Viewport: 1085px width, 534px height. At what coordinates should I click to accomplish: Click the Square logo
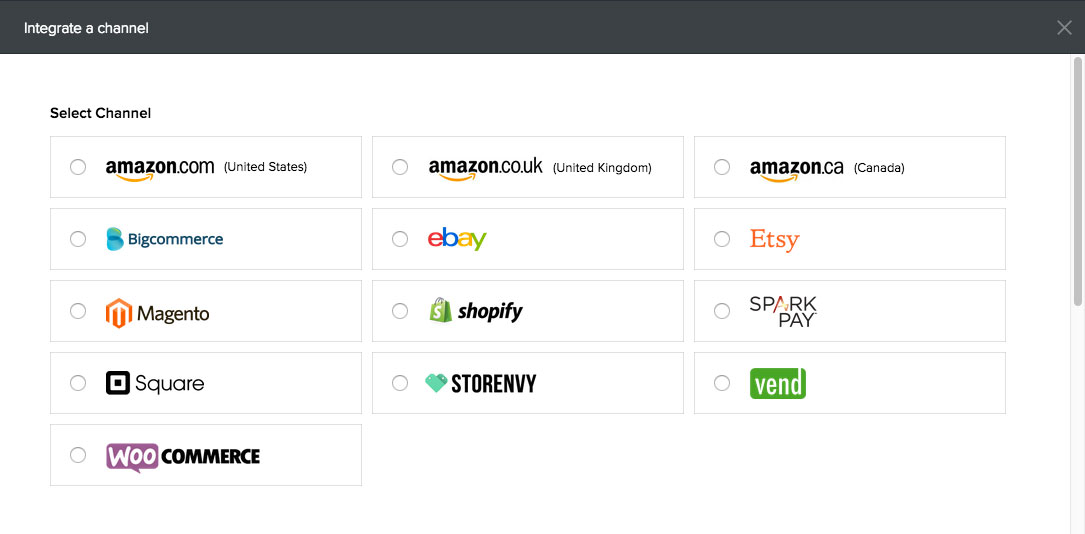point(155,383)
